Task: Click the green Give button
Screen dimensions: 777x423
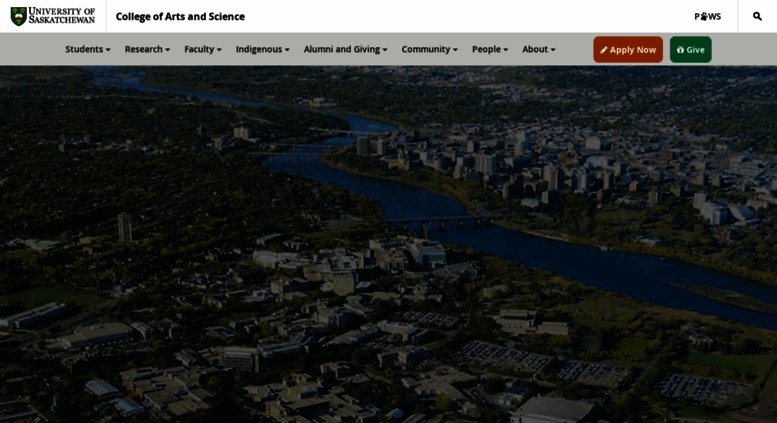Action: tap(690, 50)
